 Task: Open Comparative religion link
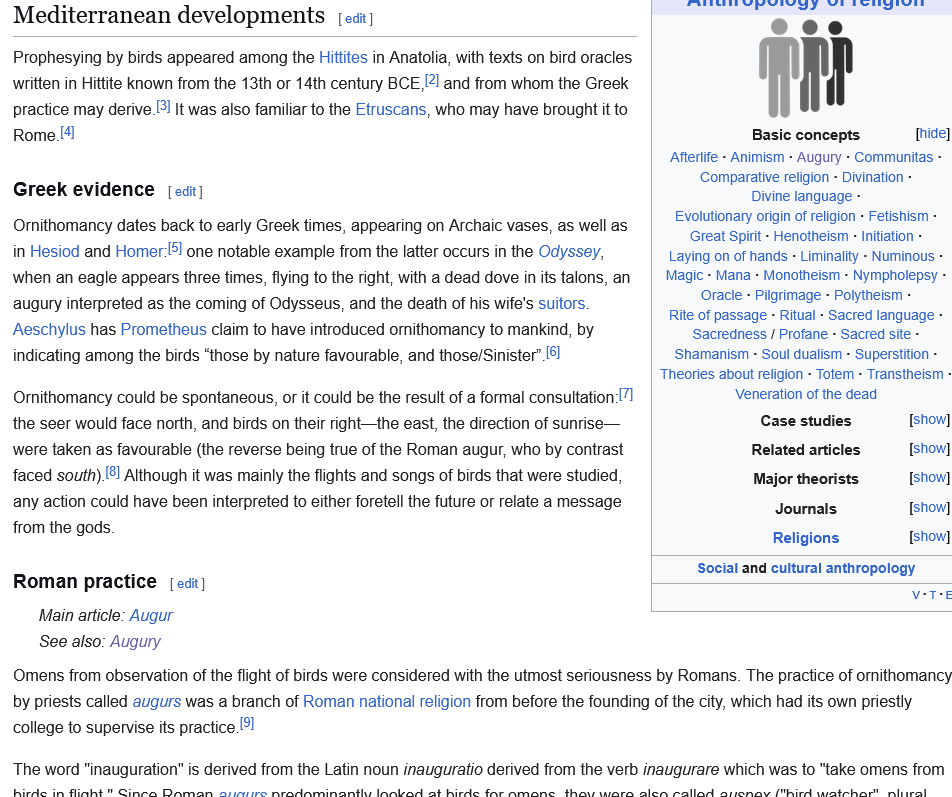(764, 177)
